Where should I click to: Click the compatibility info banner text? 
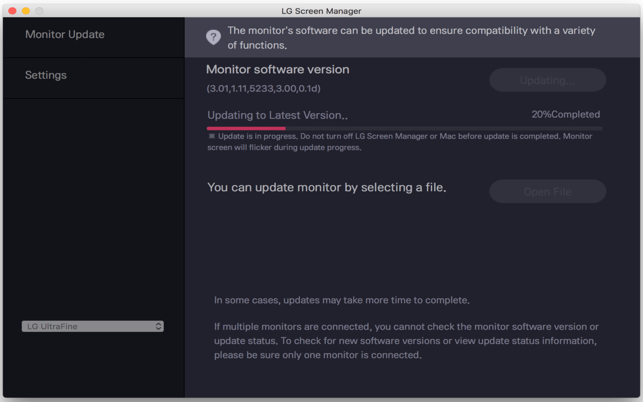click(x=411, y=38)
